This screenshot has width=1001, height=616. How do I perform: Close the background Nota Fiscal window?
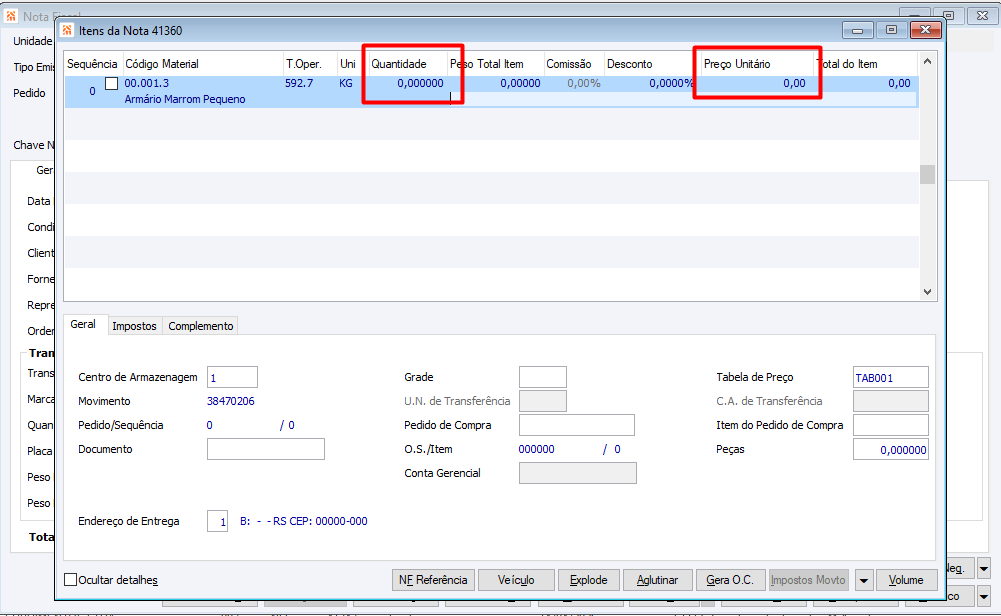pyautogui.click(x=982, y=15)
